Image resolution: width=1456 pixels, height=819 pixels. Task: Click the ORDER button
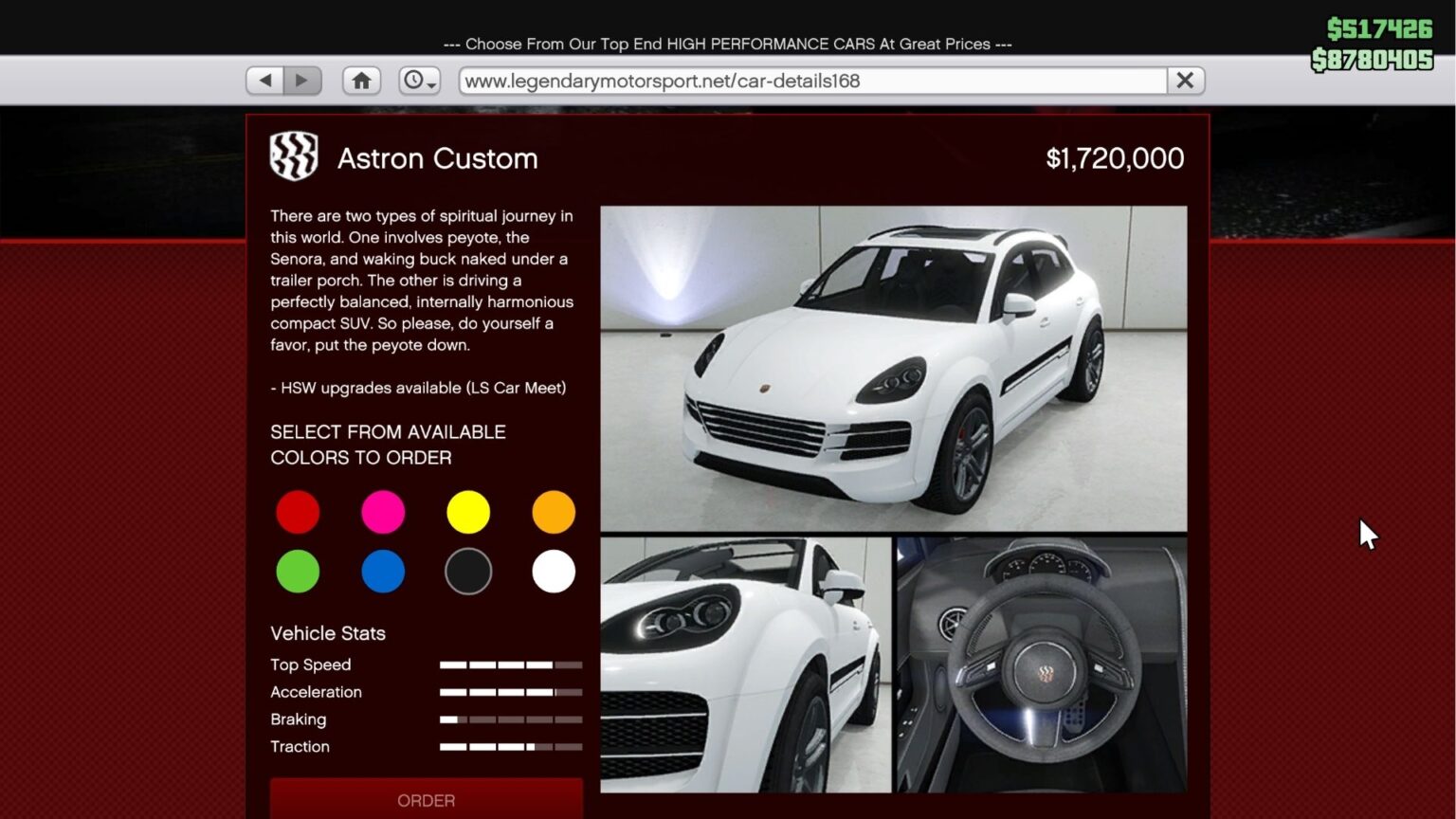pyautogui.click(x=426, y=800)
